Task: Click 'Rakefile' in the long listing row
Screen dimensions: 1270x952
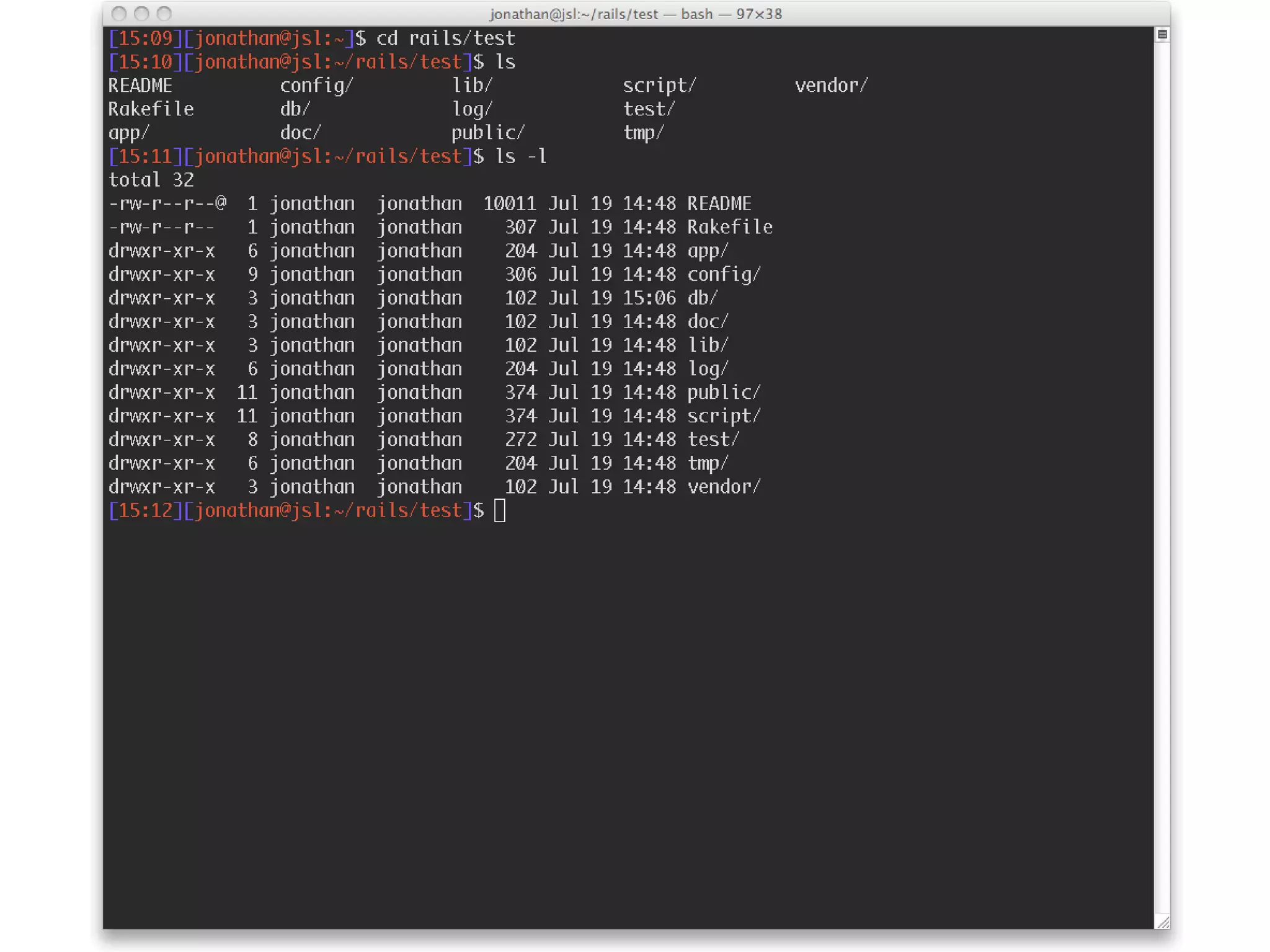Action: (x=729, y=227)
